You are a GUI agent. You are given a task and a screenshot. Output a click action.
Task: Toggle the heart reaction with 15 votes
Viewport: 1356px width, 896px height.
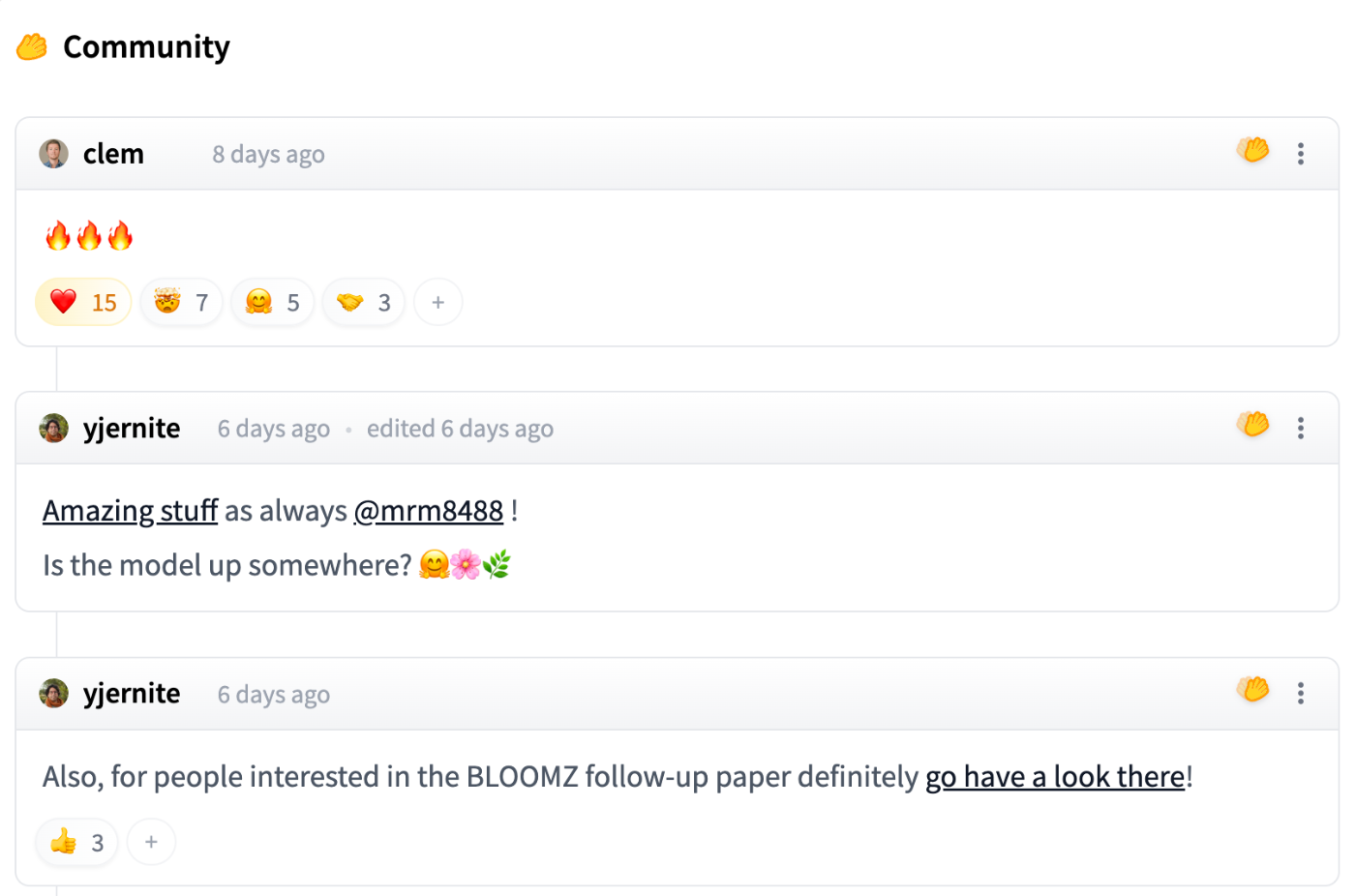[83, 302]
